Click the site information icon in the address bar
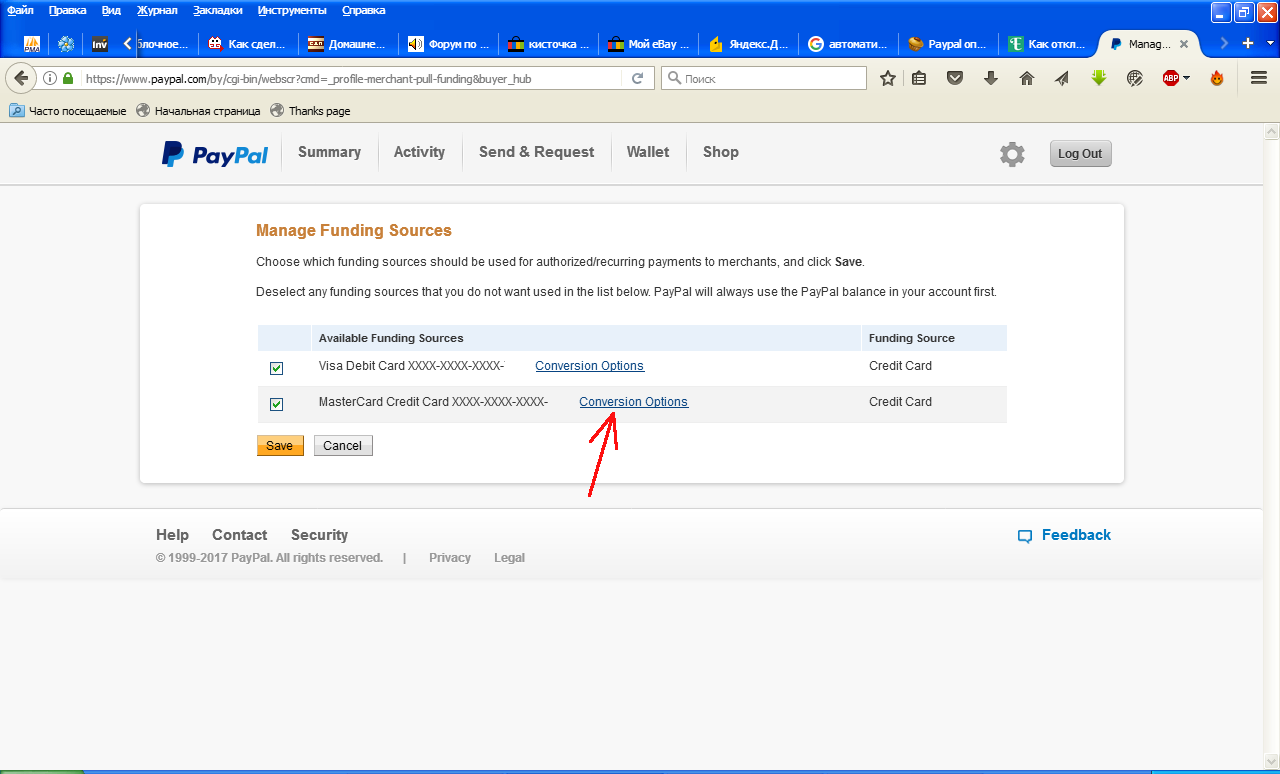This screenshot has height=774, width=1280. pos(50,78)
